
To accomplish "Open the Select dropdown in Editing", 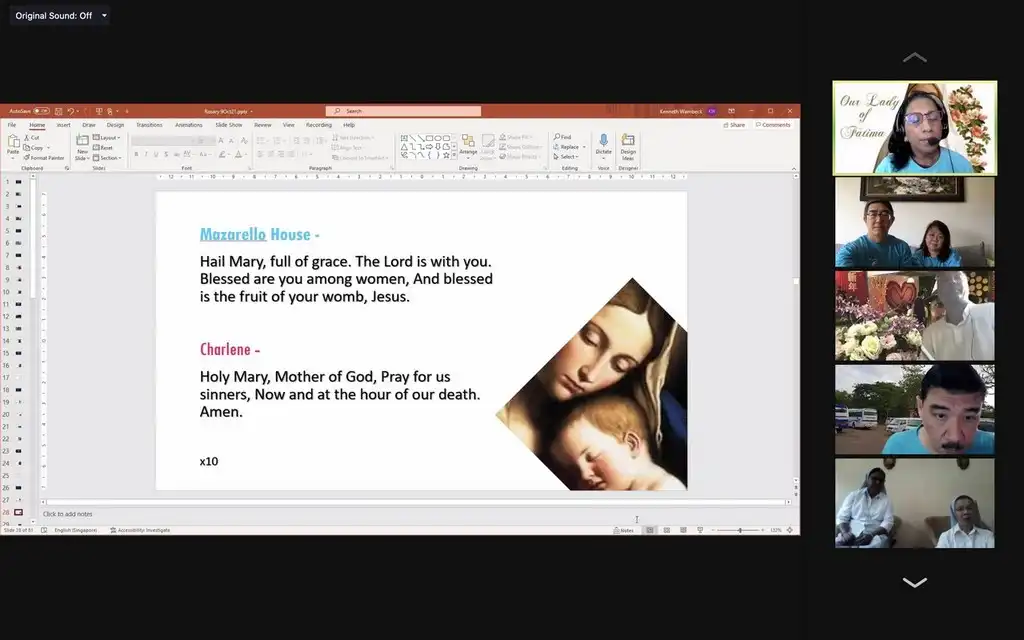I will (x=566, y=157).
